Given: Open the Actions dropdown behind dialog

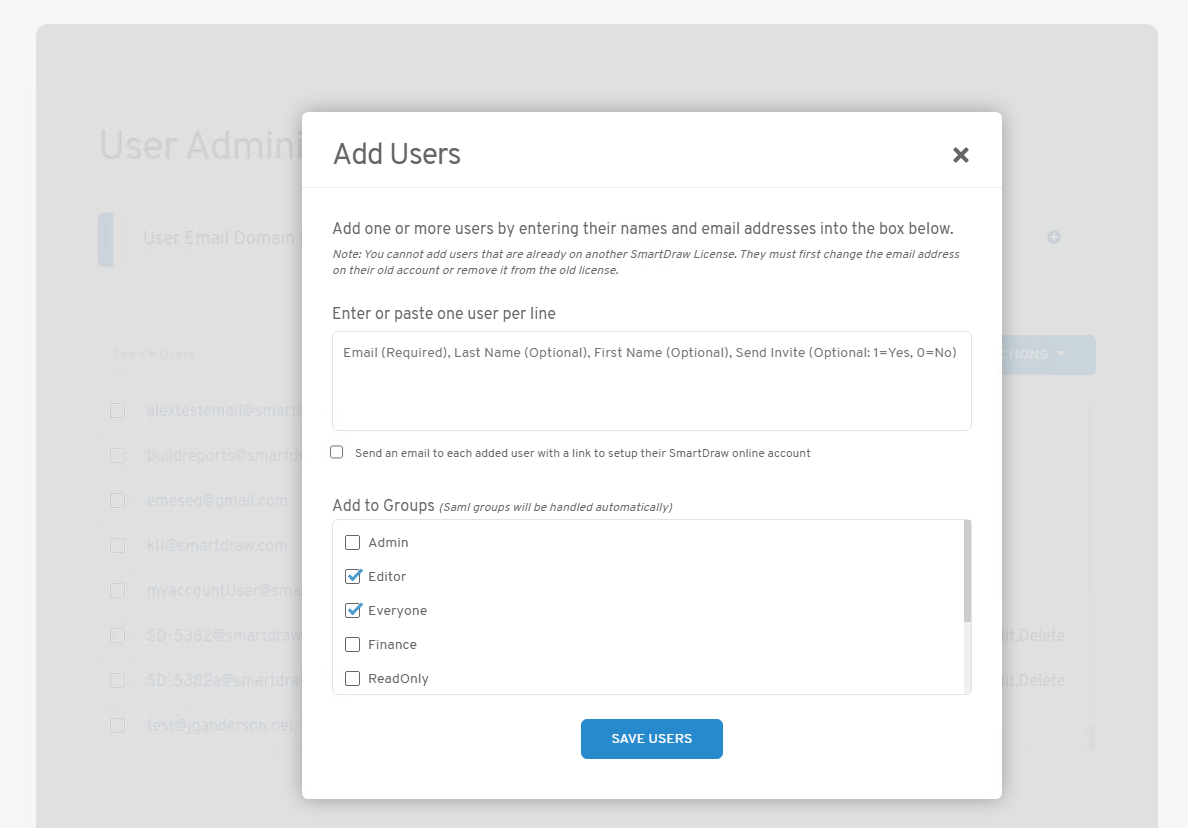Looking at the screenshot, I should tap(1040, 355).
